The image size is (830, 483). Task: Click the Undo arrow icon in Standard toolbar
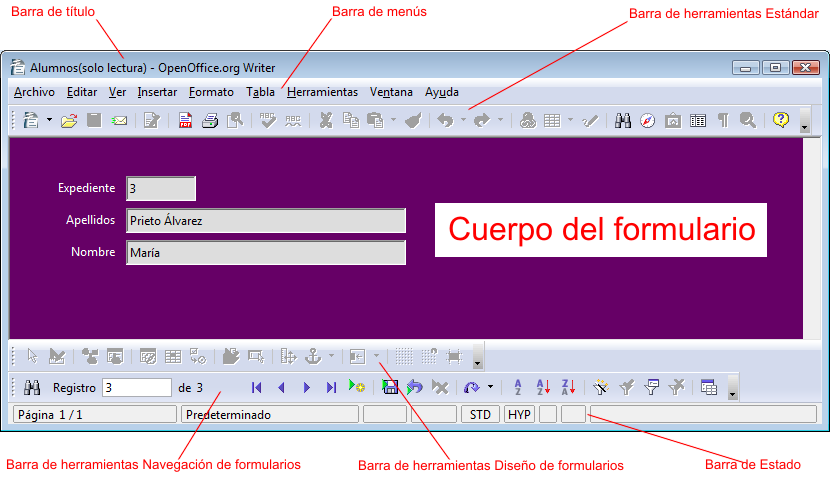pyautogui.click(x=446, y=121)
